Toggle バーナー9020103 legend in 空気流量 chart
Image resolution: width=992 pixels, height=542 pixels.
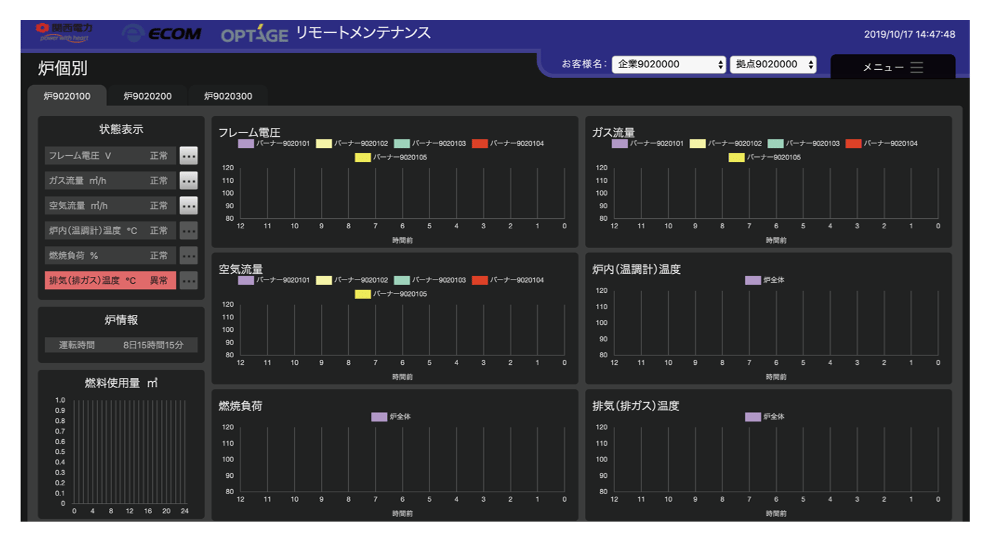[x=430, y=280]
